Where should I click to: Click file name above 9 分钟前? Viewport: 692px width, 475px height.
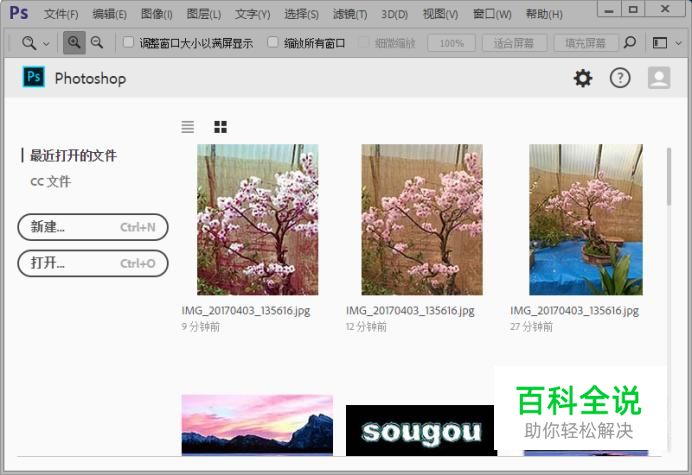click(x=246, y=311)
